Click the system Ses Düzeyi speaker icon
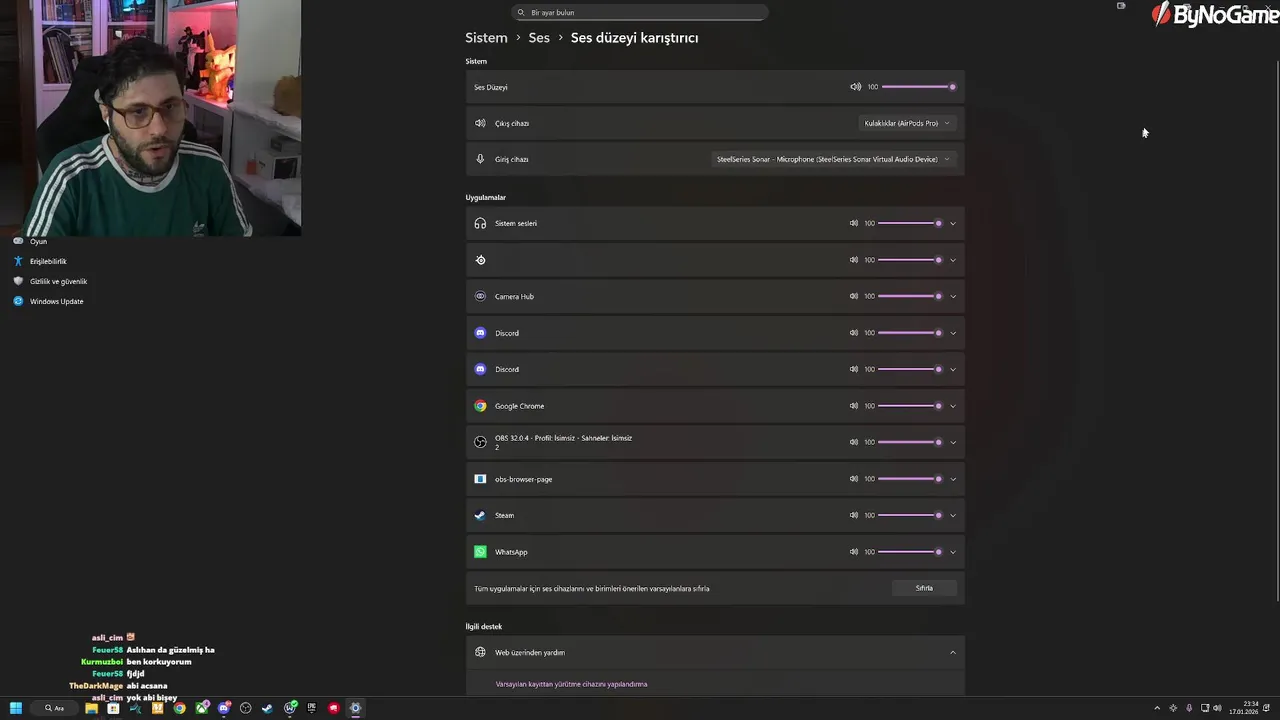The height and width of the screenshot is (720, 1280). (855, 87)
